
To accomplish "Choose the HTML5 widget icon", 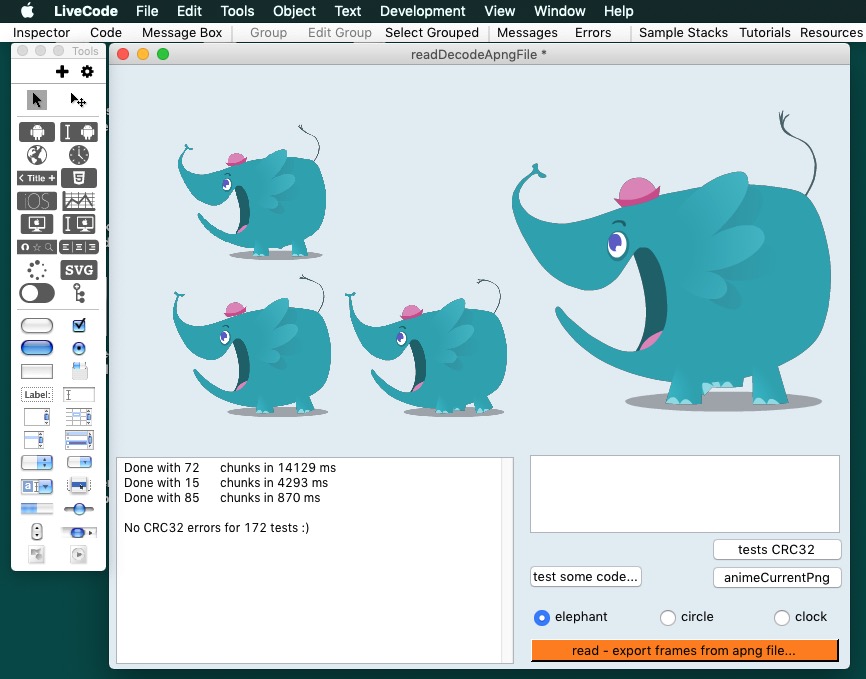I will pos(79,178).
